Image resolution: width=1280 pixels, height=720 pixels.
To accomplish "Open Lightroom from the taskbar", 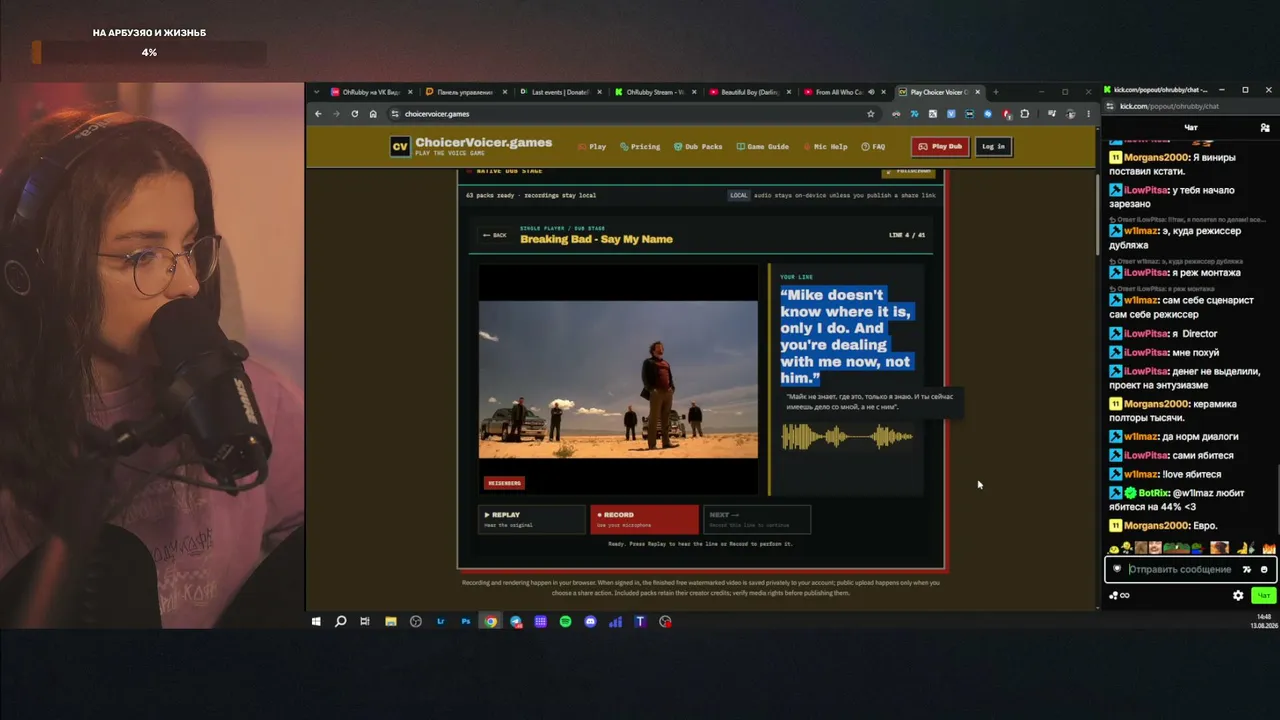I will click(x=440, y=621).
